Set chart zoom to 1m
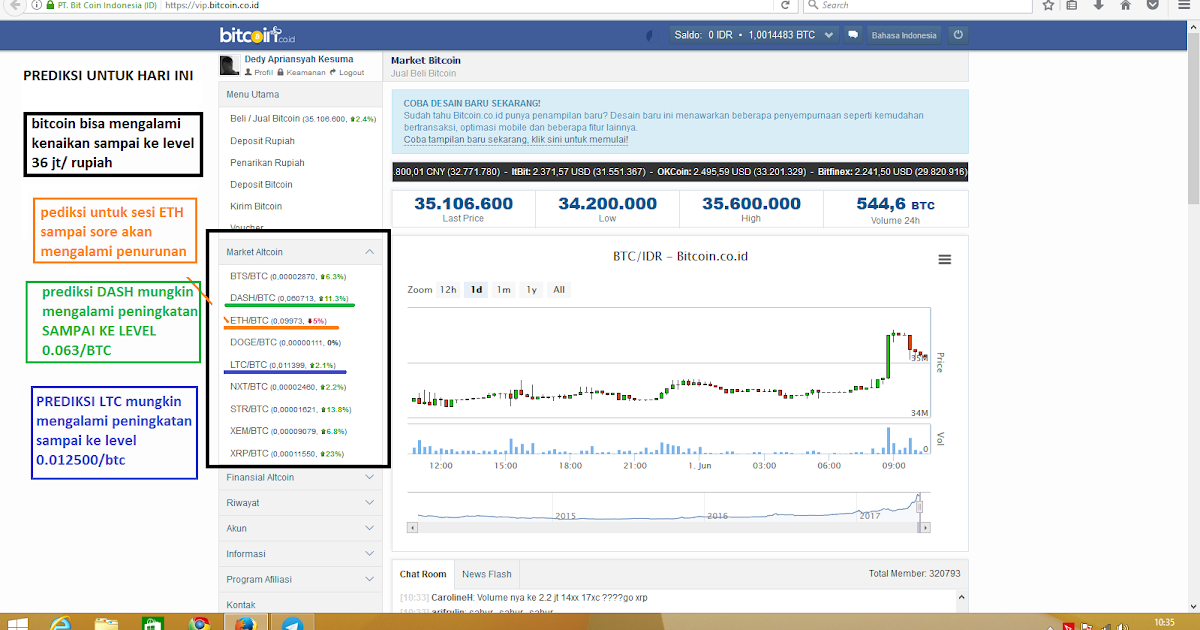This screenshot has height=630, width=1200. [504, 290]
